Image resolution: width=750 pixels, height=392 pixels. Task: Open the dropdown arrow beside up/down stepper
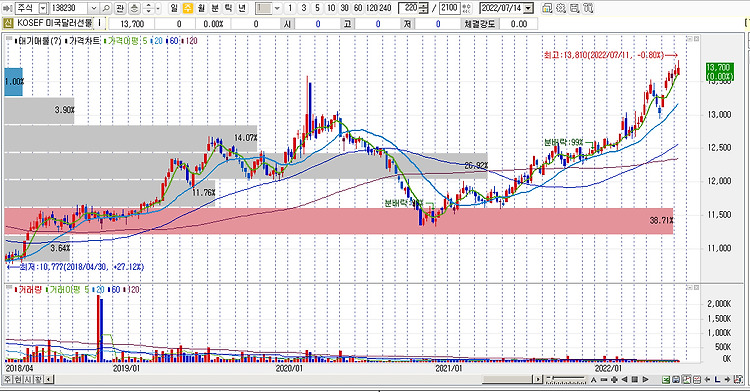(158, 8)
